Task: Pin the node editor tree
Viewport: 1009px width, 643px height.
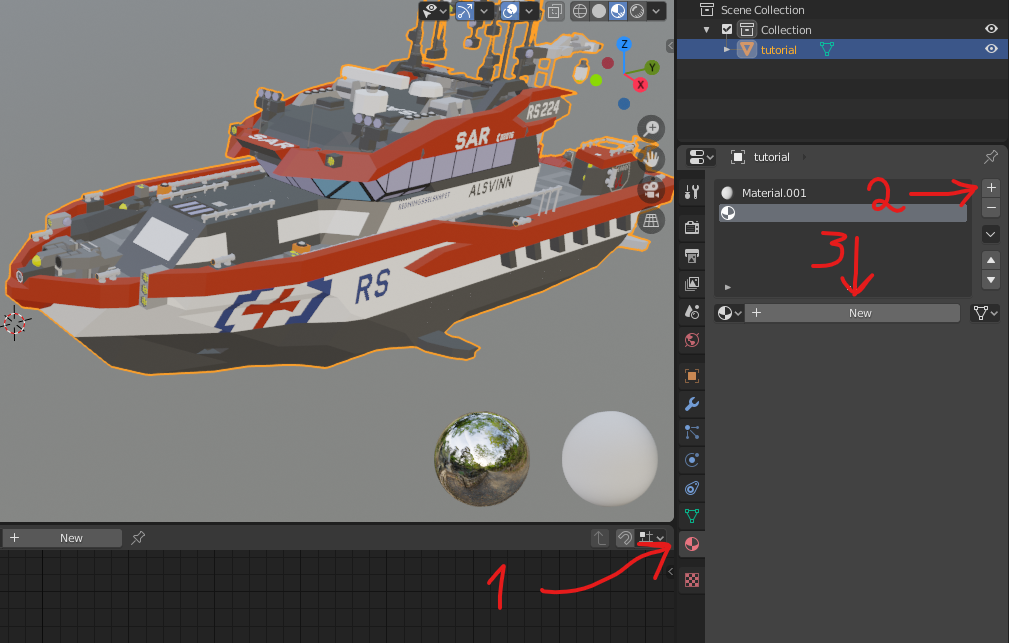Action: tap(138, 537)
